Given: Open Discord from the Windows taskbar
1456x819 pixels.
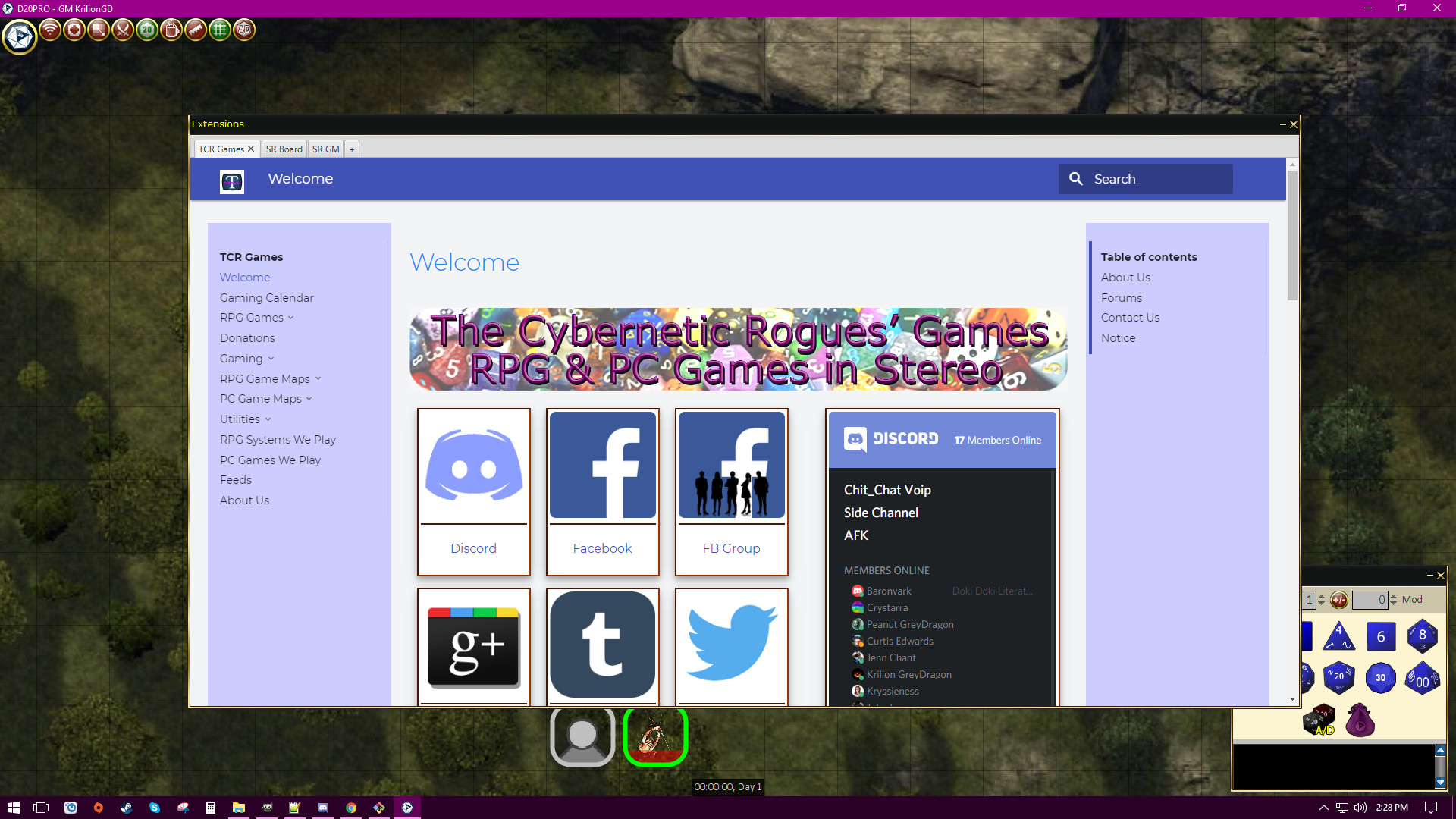Looking at the screenshot, I should pos(323,808).
